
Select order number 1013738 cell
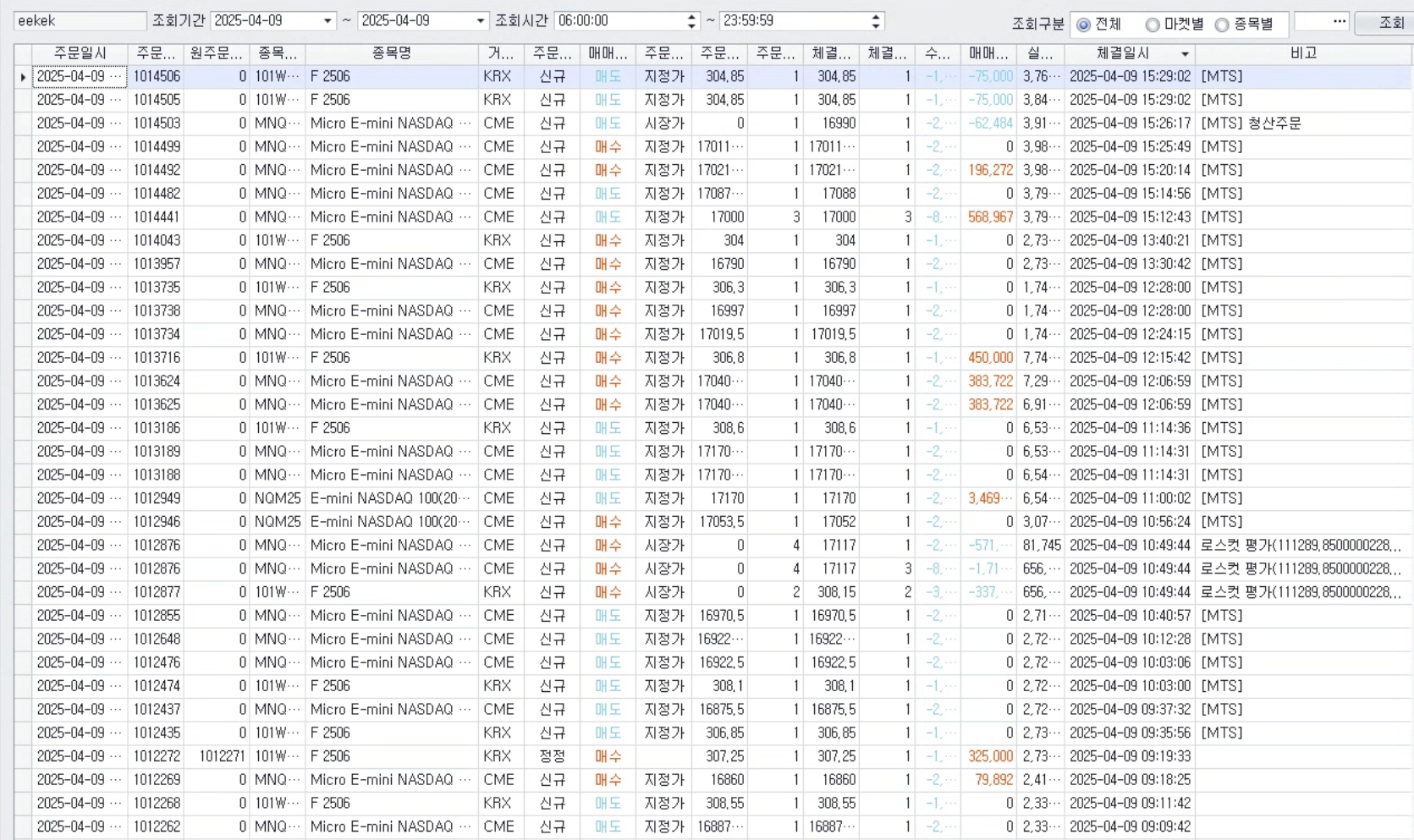coord(156,310)
